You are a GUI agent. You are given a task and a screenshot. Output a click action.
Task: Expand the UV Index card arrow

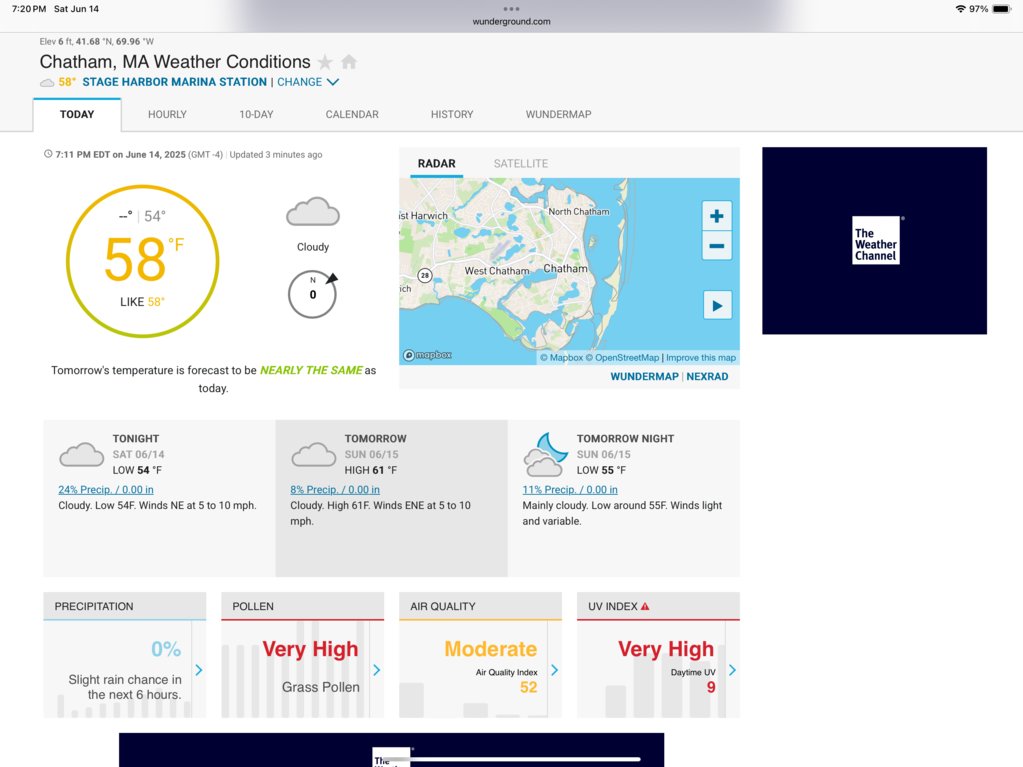pyautogui.click(x=732, y=670)
